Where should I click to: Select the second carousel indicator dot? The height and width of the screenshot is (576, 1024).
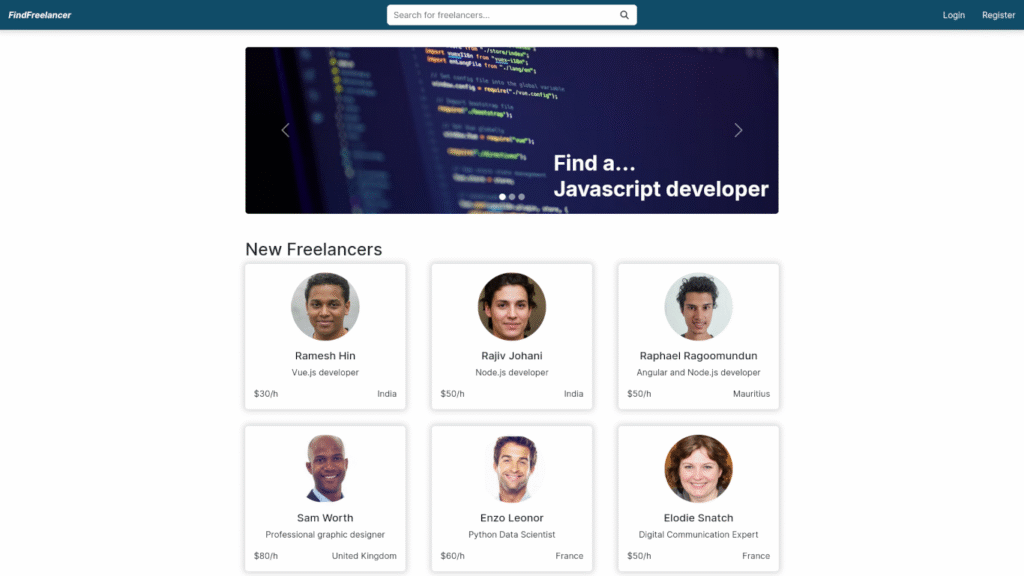click(511, 197)
